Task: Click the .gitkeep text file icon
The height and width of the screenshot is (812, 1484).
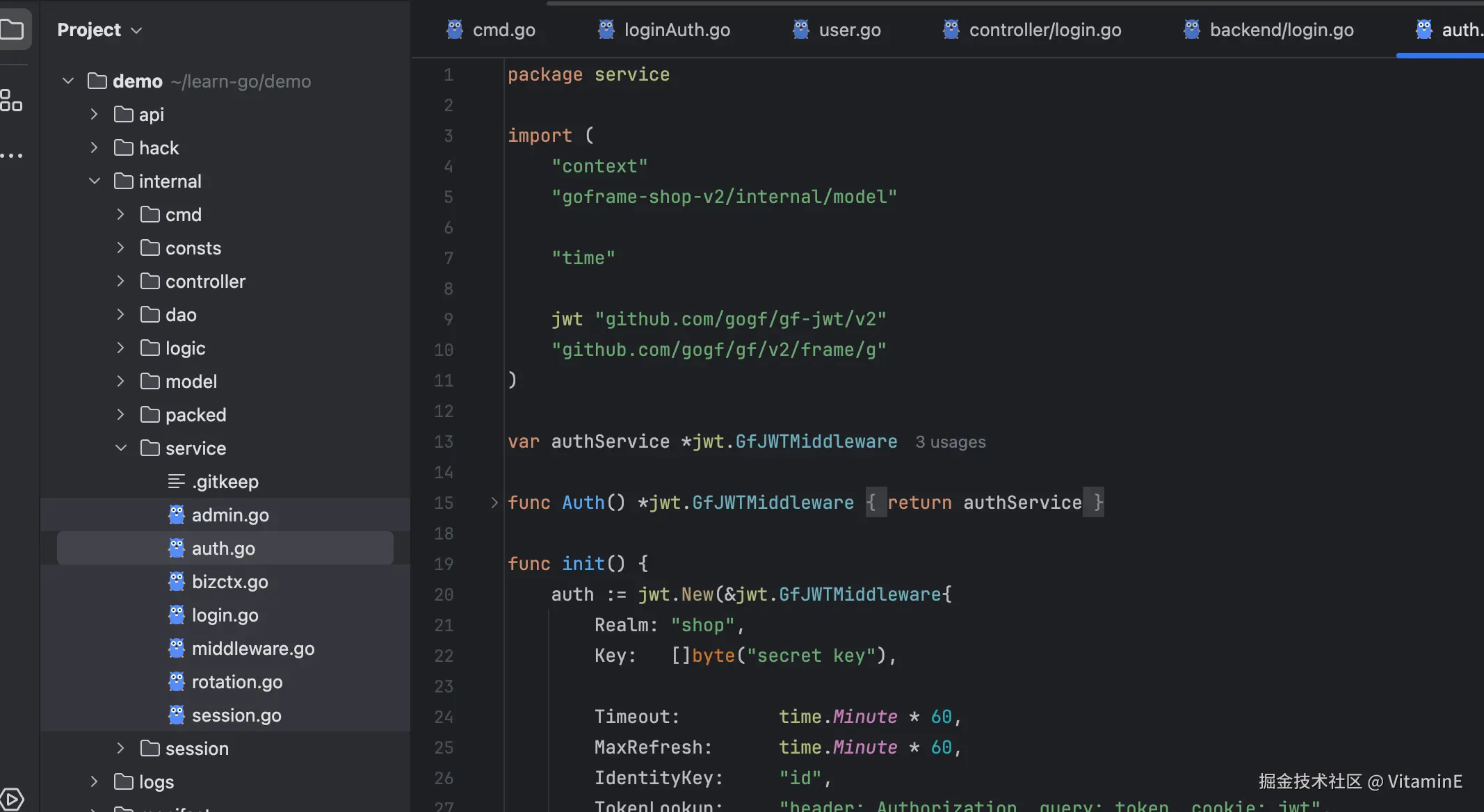Action: [x=177, y=481]
